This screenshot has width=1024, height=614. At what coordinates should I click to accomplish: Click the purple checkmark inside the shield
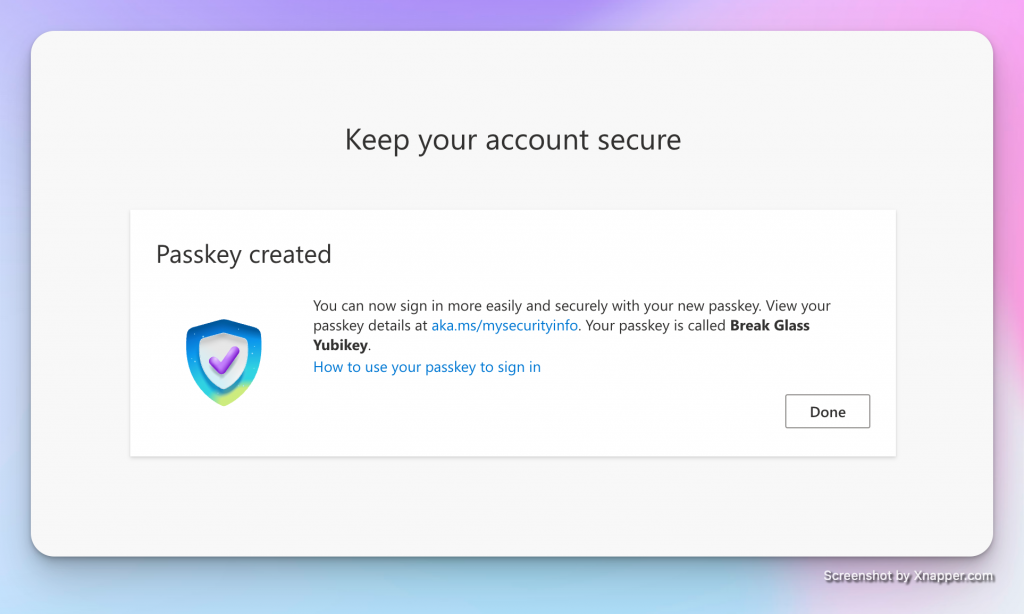click(x=224, y=358)
